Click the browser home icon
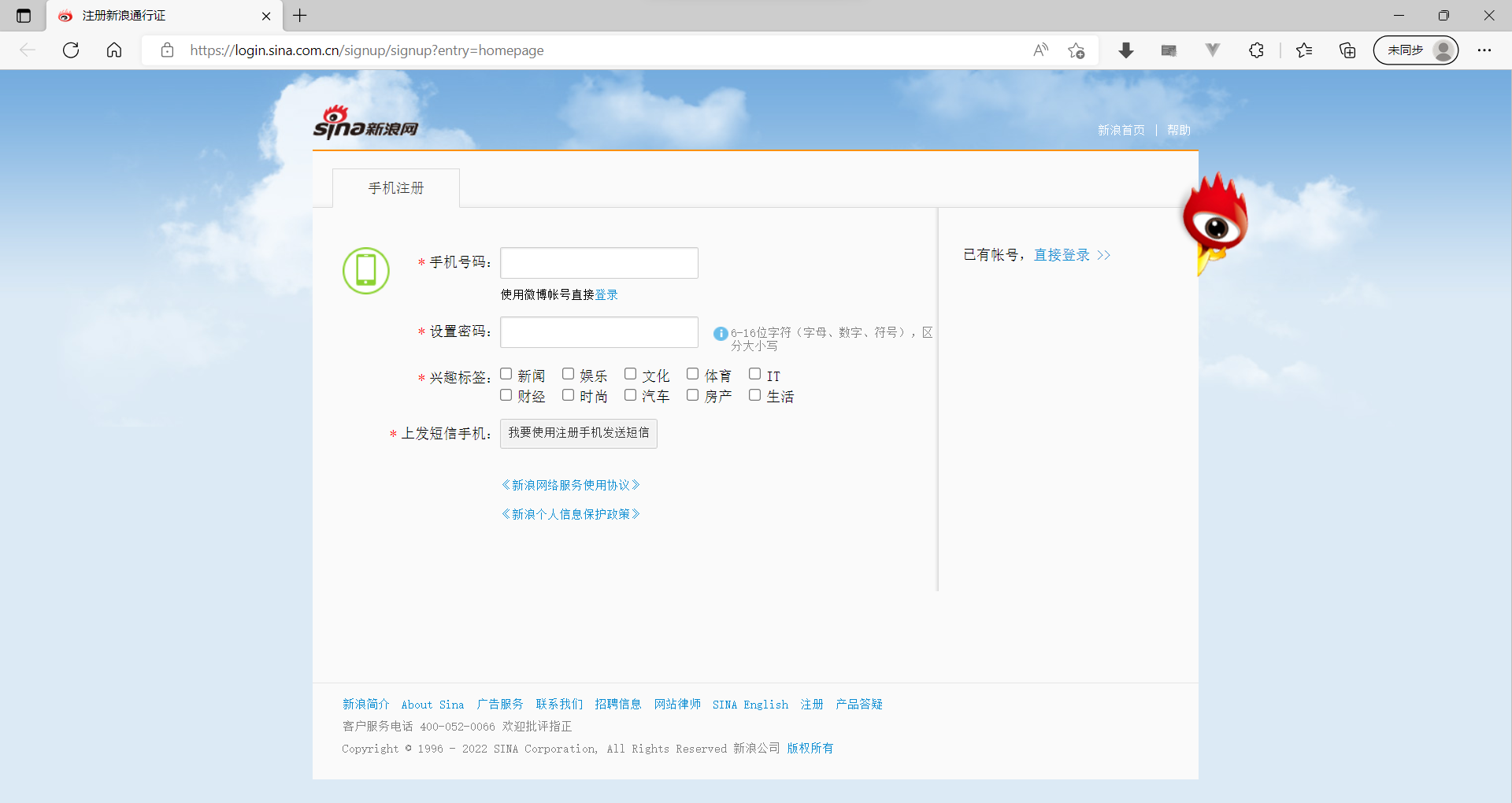 114,50
